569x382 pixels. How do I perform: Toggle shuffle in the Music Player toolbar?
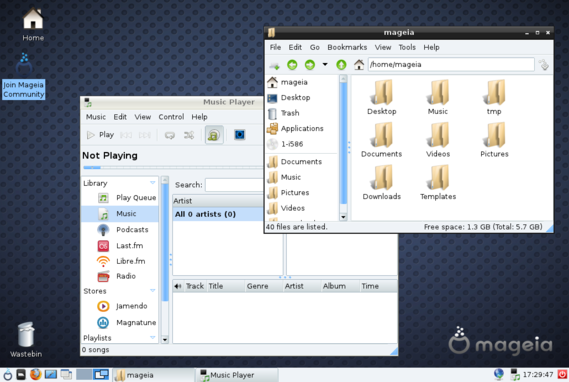189,135
